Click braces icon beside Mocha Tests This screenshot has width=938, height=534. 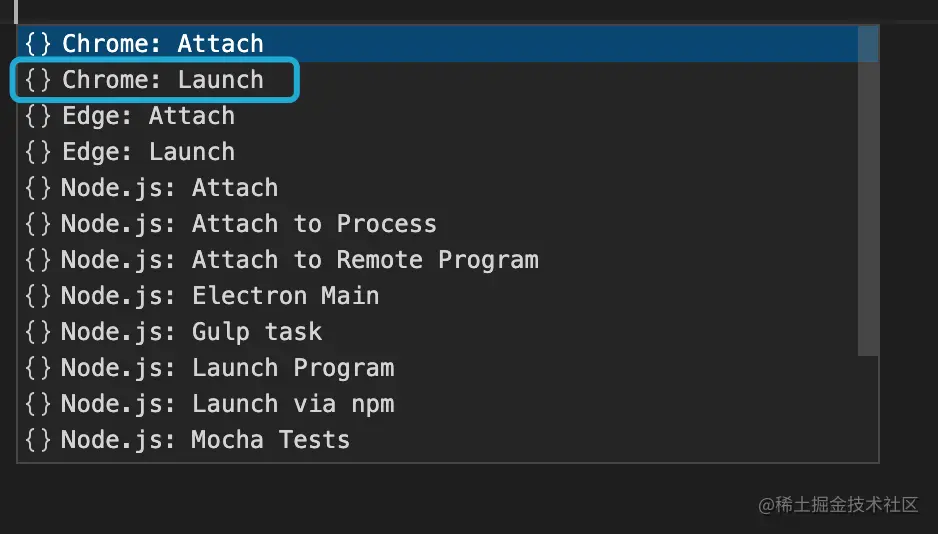pos(38,440)
